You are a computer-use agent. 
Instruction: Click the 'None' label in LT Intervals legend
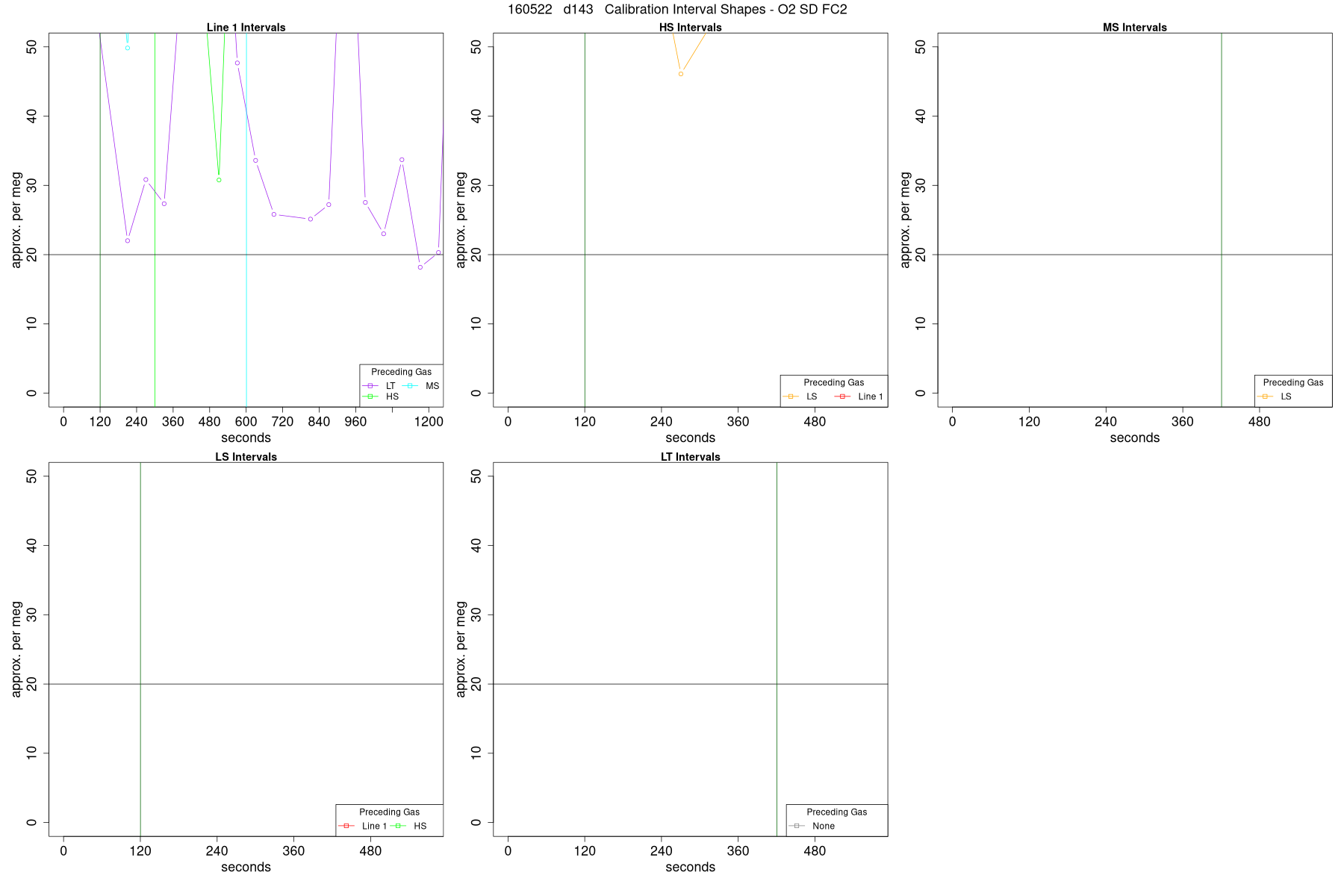click(x=824, y=826)
